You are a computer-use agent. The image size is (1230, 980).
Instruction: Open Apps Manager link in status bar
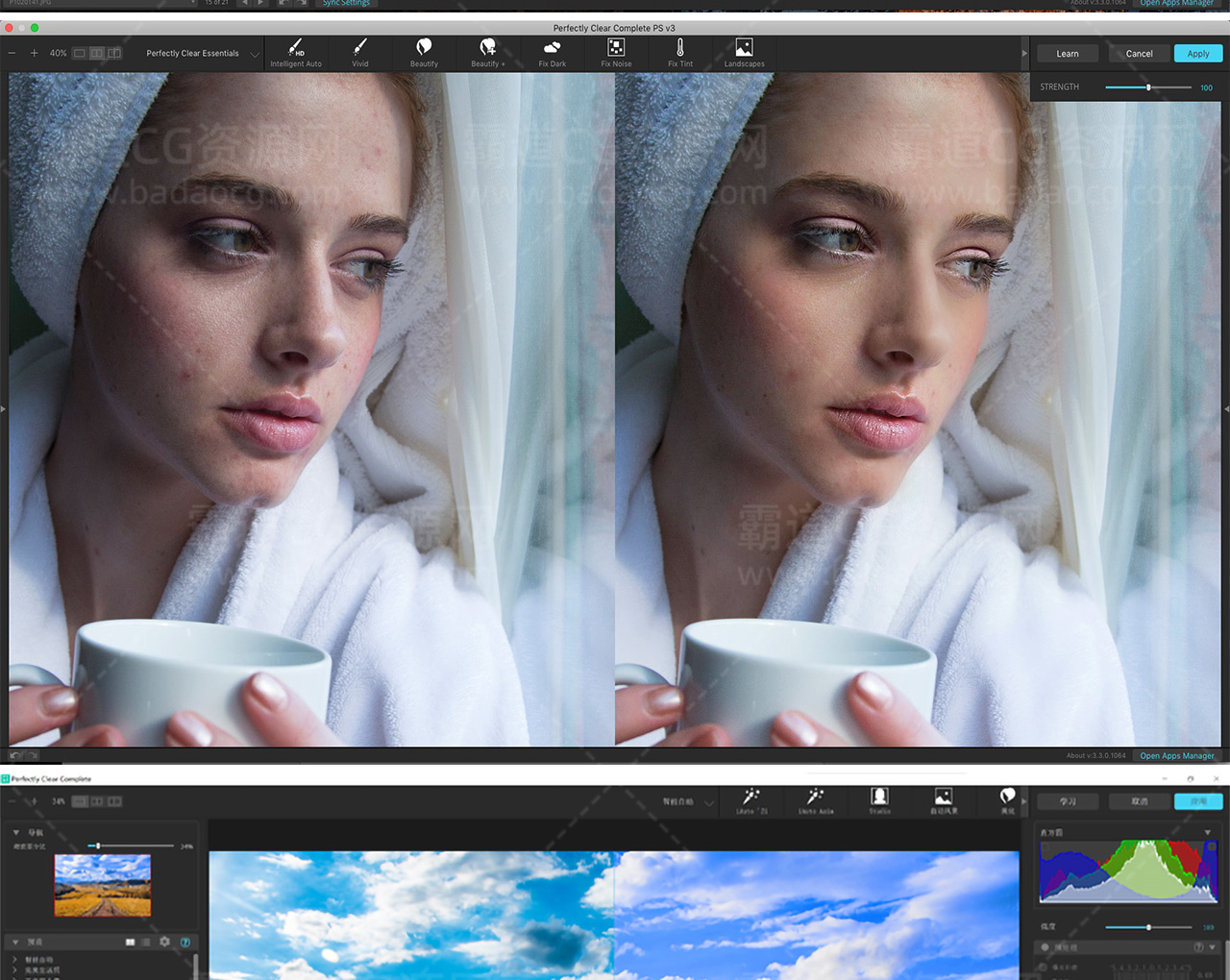(1177, 756)
